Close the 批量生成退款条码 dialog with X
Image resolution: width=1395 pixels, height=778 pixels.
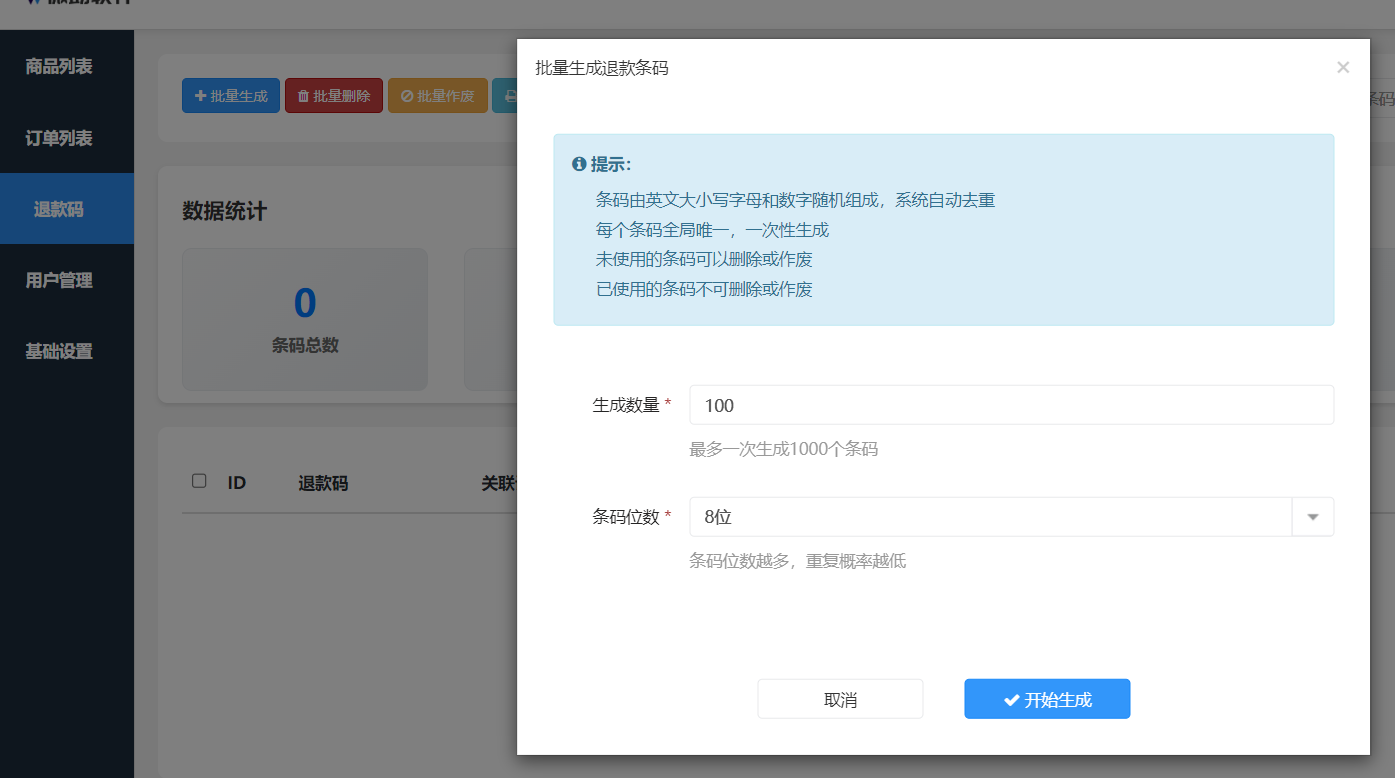(x=1343, y=68)
